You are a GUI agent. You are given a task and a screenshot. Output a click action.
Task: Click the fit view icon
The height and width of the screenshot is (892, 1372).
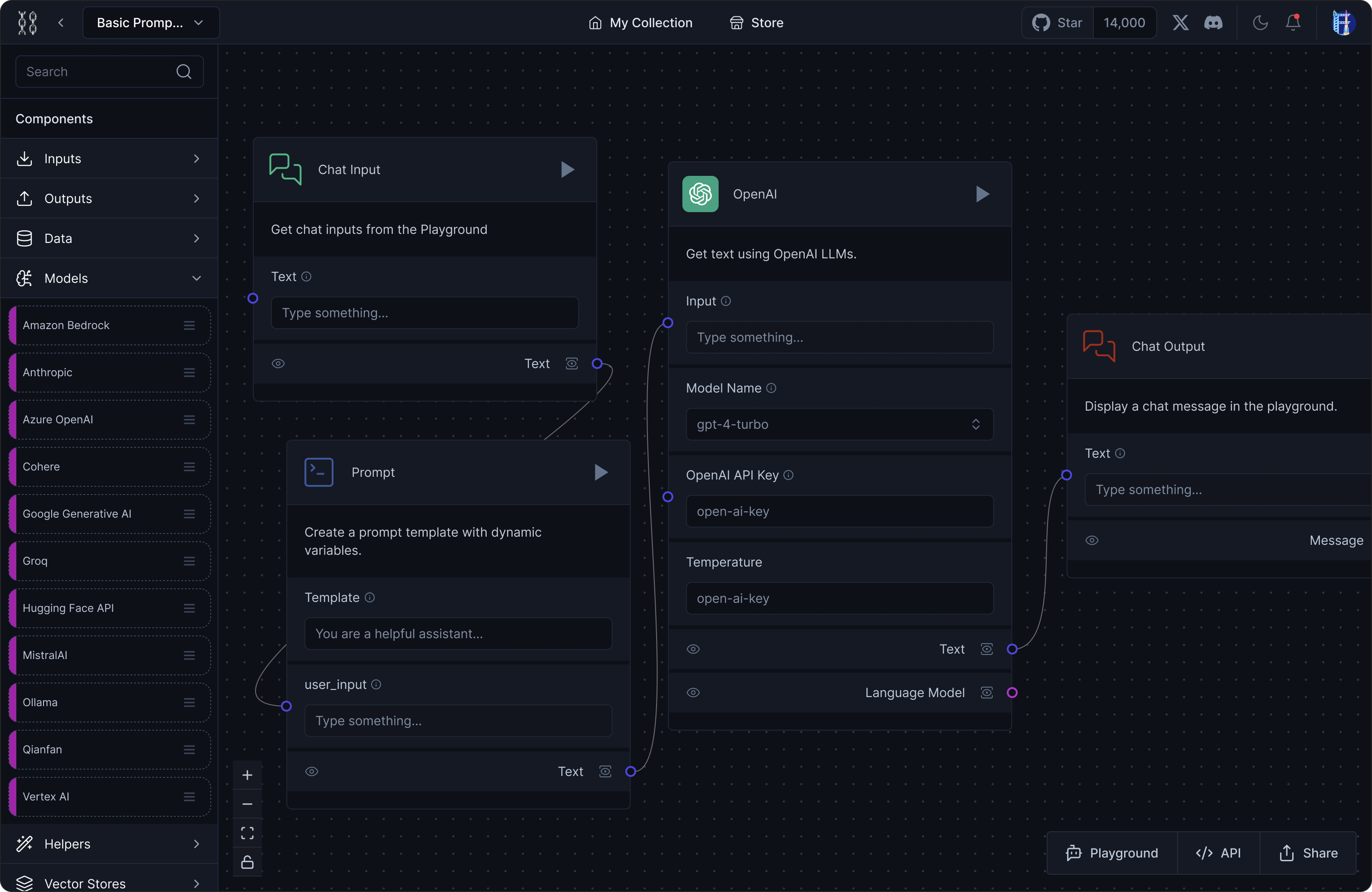(x=247, y=833)
